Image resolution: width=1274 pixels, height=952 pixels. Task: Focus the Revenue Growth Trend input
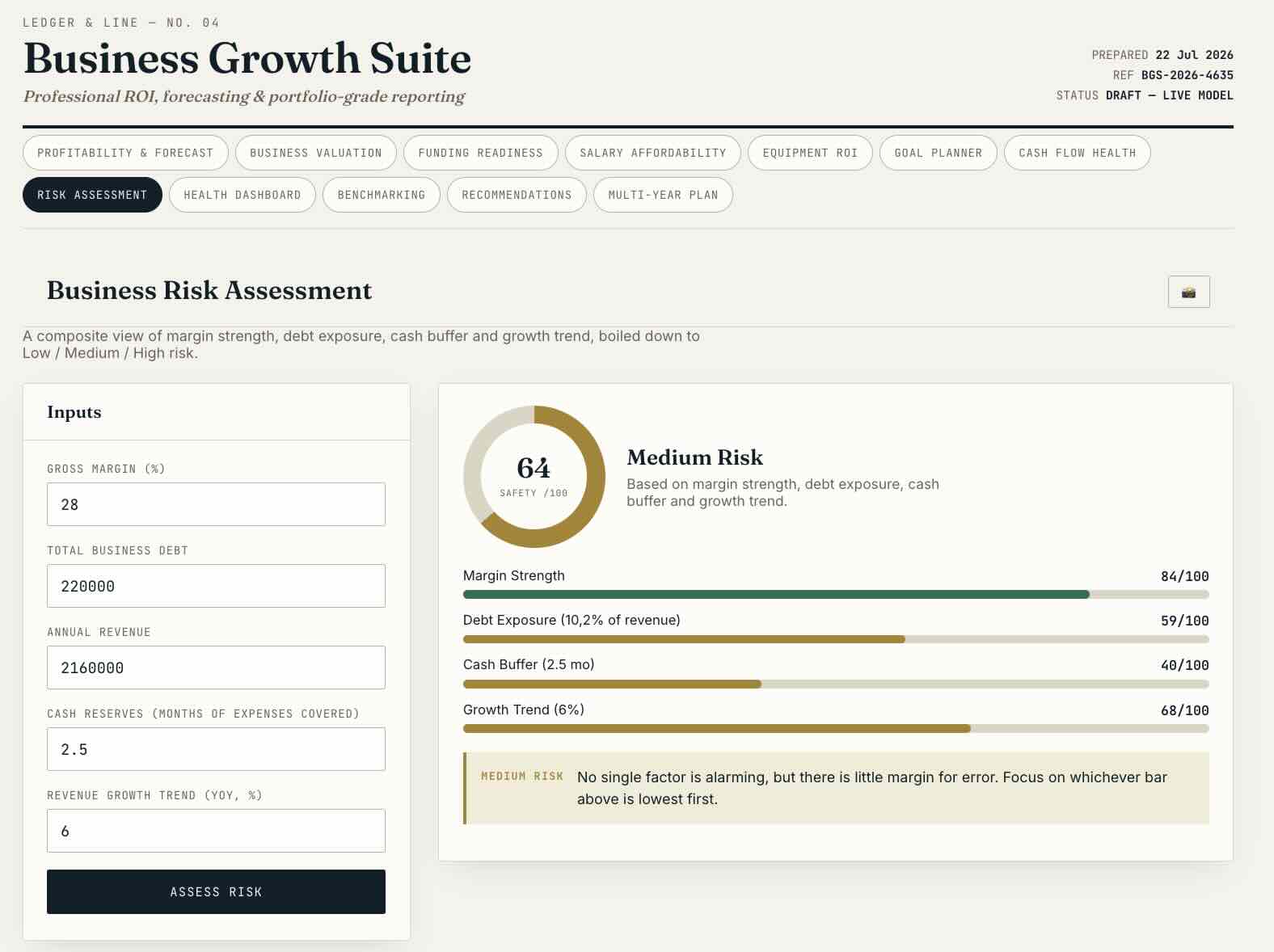(216, 831)
